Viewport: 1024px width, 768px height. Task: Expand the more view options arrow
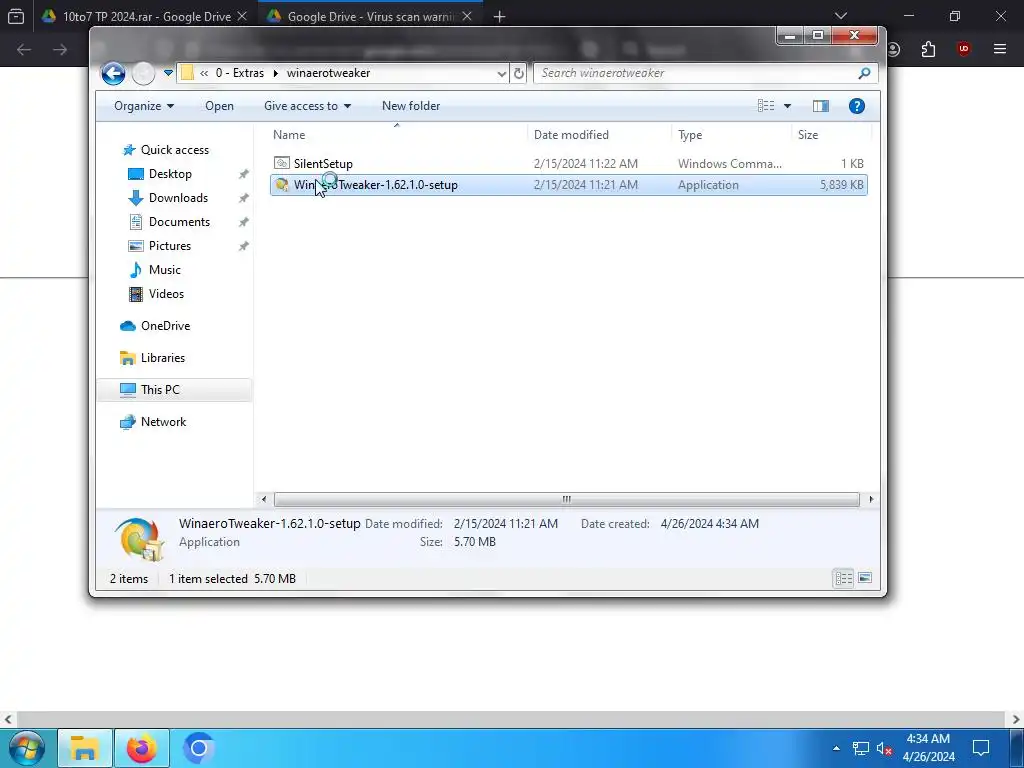click(787, 106)
